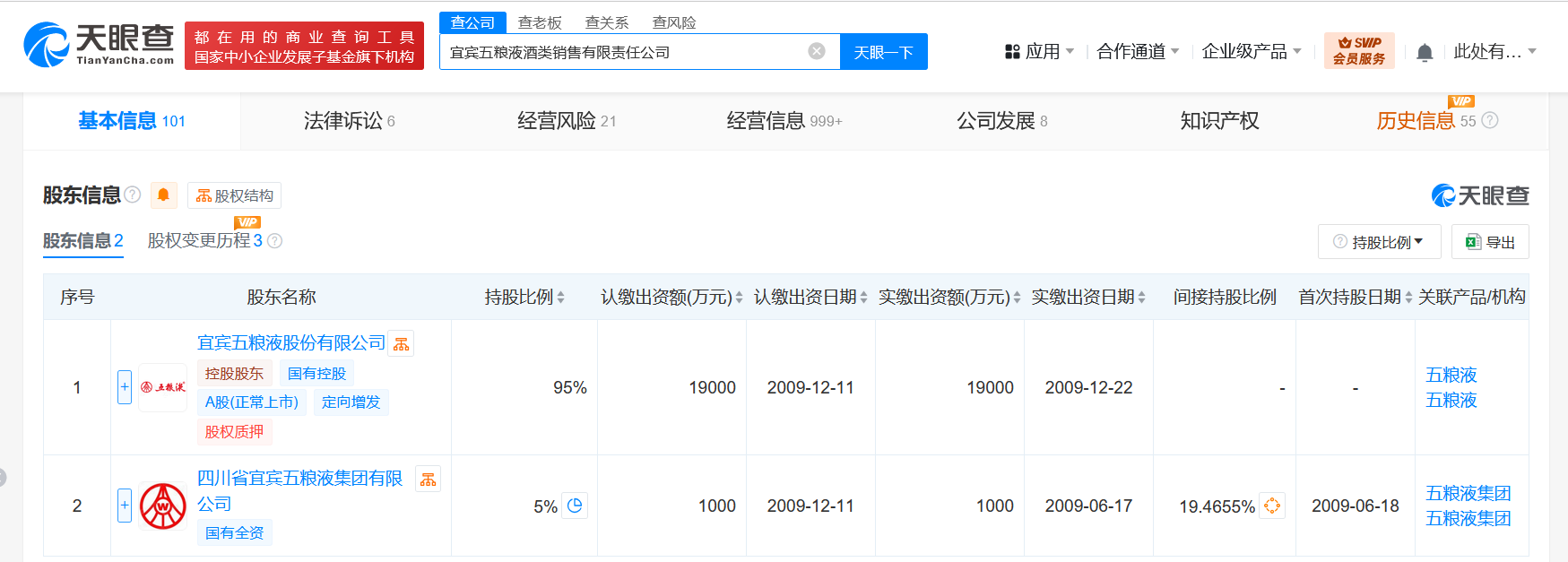
Task: Open notifications bell in top header
Action: click(1425, 52)
